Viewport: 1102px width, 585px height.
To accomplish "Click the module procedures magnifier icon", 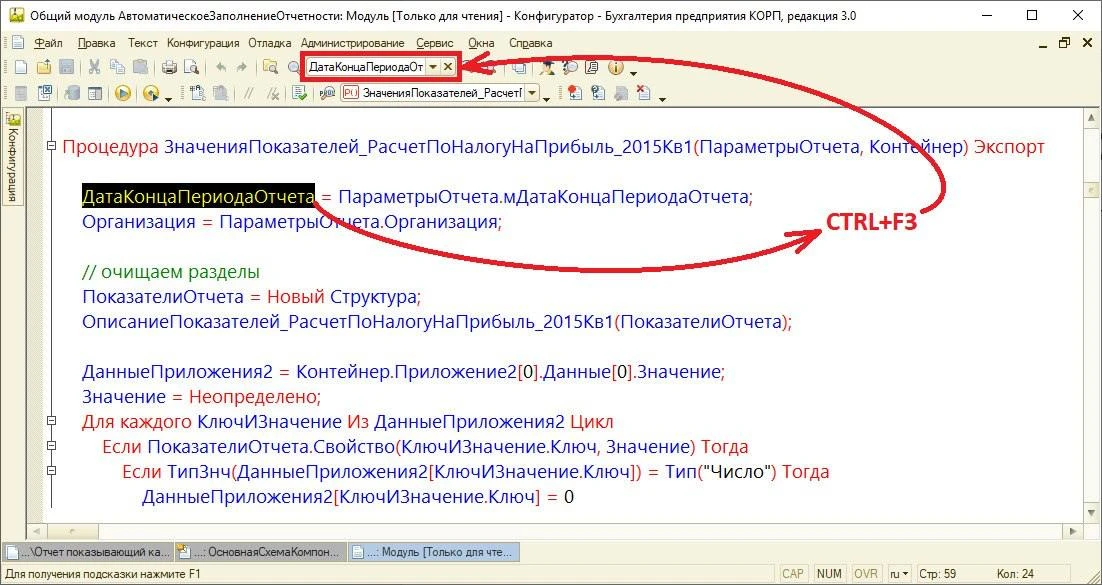I will click(326, 94).
